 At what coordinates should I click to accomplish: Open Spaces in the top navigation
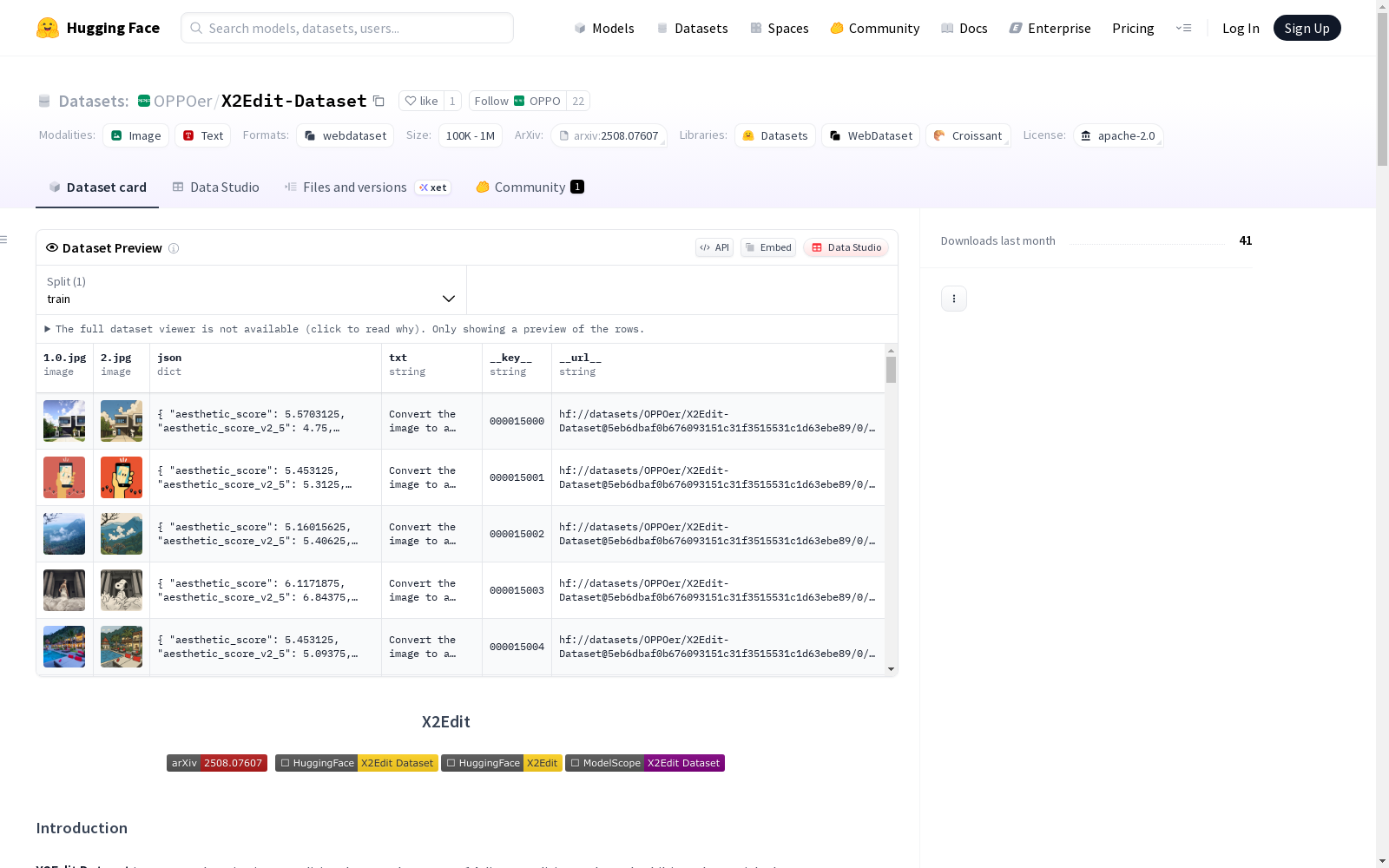(779, 28)
